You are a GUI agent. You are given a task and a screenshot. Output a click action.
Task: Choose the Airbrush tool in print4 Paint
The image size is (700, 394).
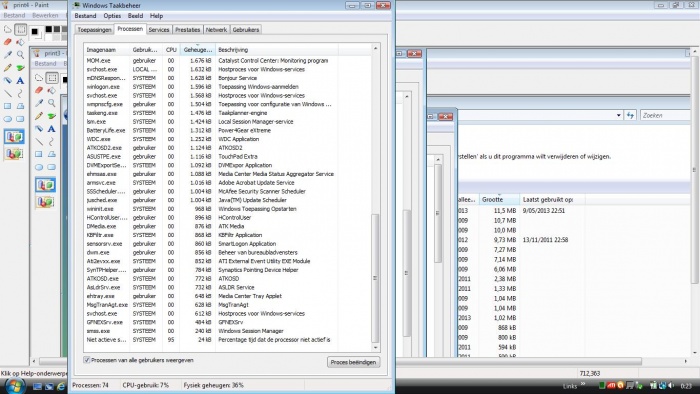[8, 81]
